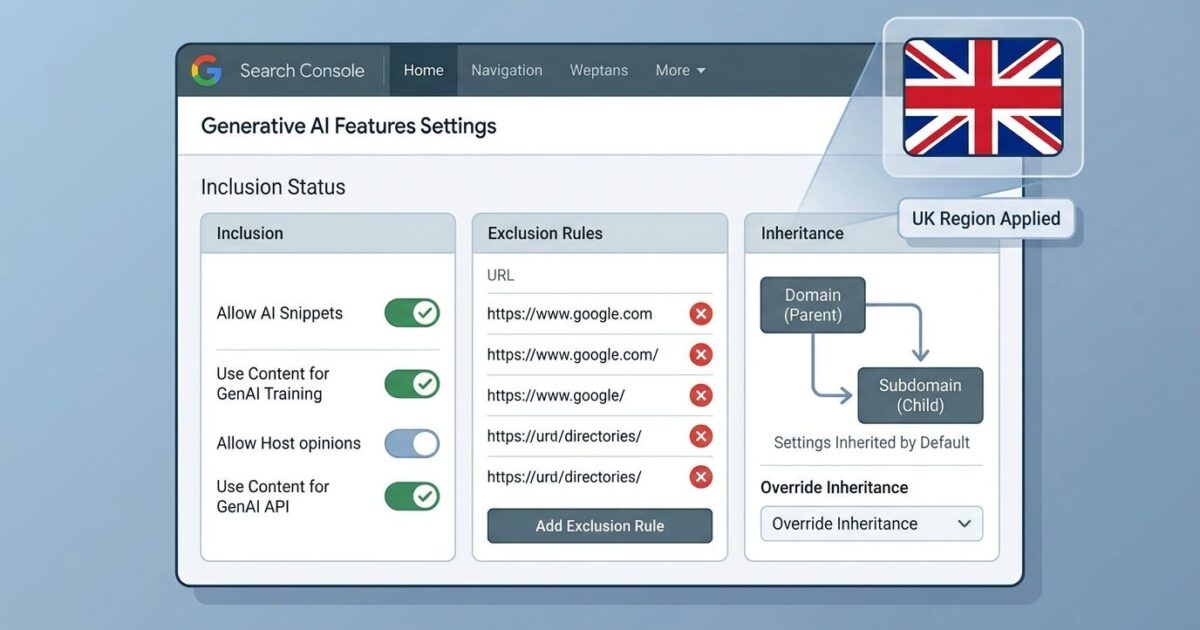The image size is (1200, 630).
Task: Click the bold Override Inheritance label
Action: [834, 487]
